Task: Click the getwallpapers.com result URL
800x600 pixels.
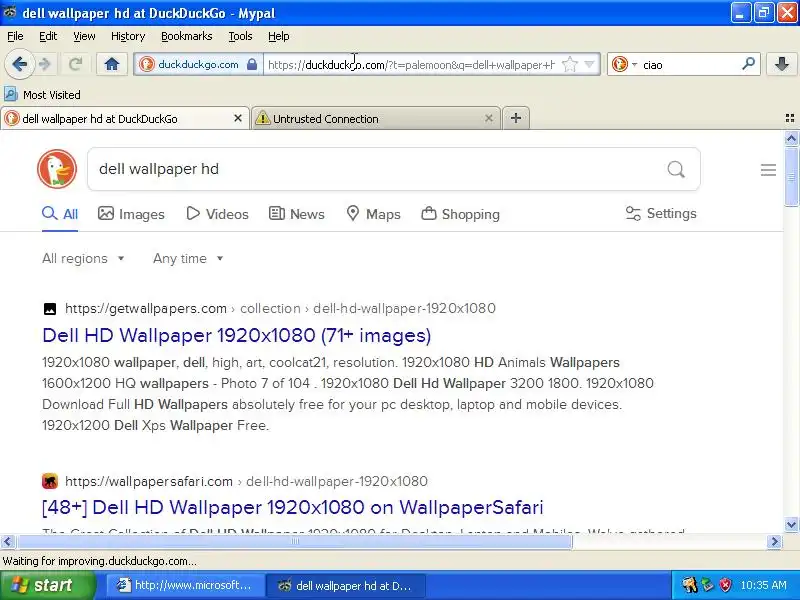Action: tap(280, 309)
